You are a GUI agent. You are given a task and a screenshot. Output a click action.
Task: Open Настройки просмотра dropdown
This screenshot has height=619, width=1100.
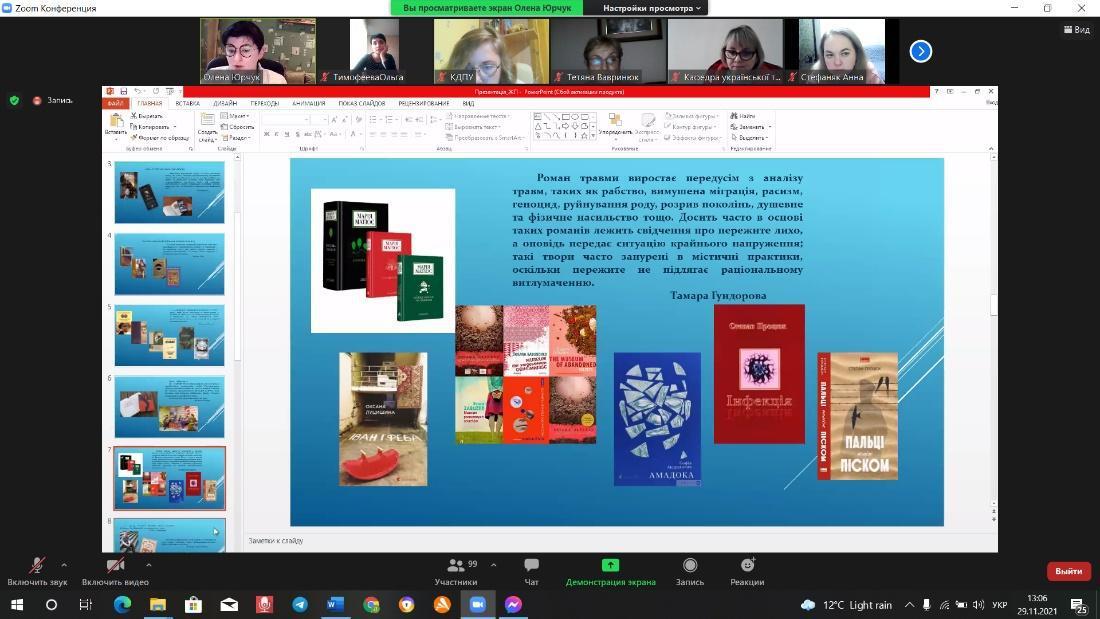(x=653, y=8)
